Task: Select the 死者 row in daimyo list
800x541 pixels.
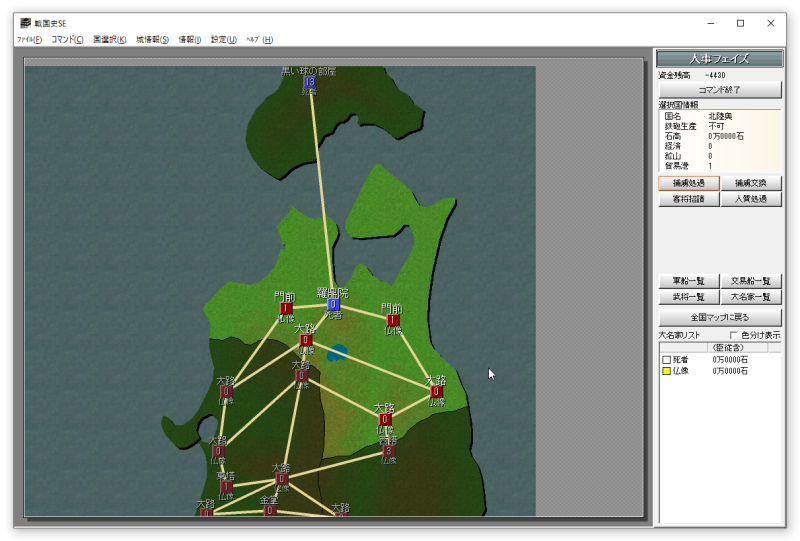Action: 720,360
